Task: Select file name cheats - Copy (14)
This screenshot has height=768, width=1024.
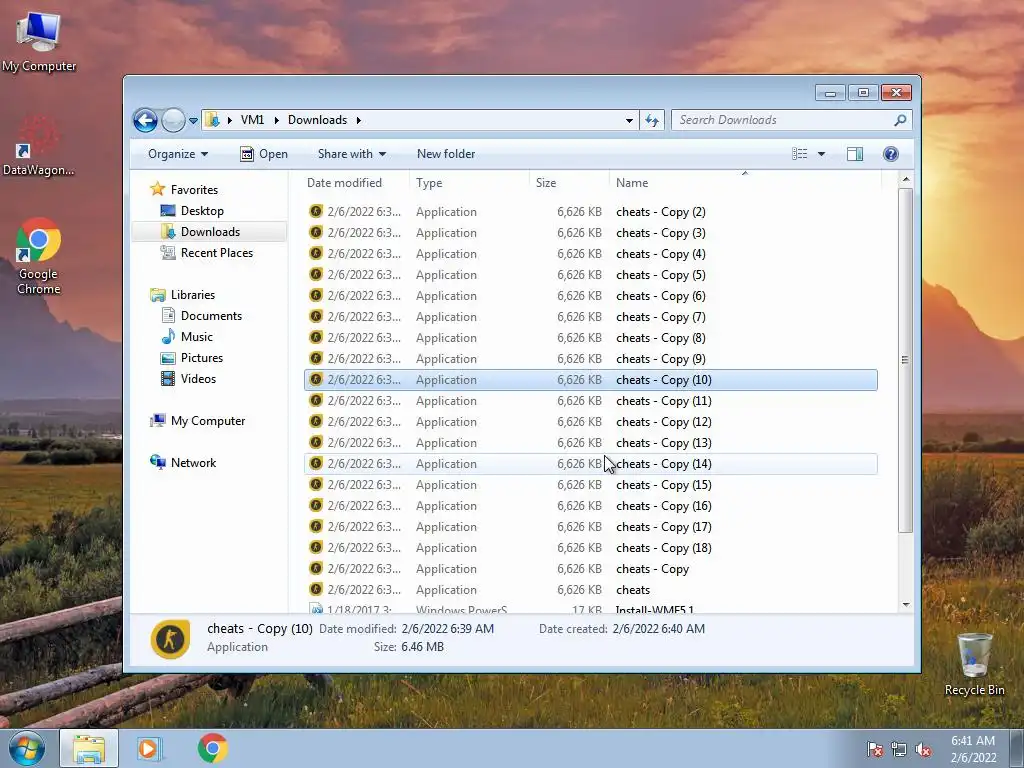Action: pos(664,464)
